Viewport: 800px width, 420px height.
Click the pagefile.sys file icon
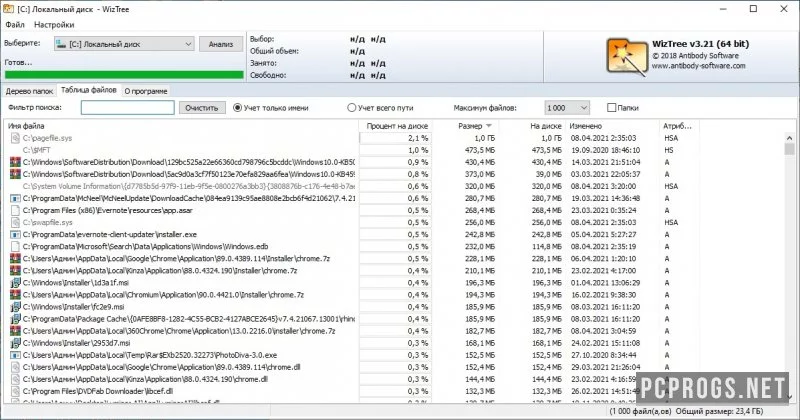click(x=15, y=138)
